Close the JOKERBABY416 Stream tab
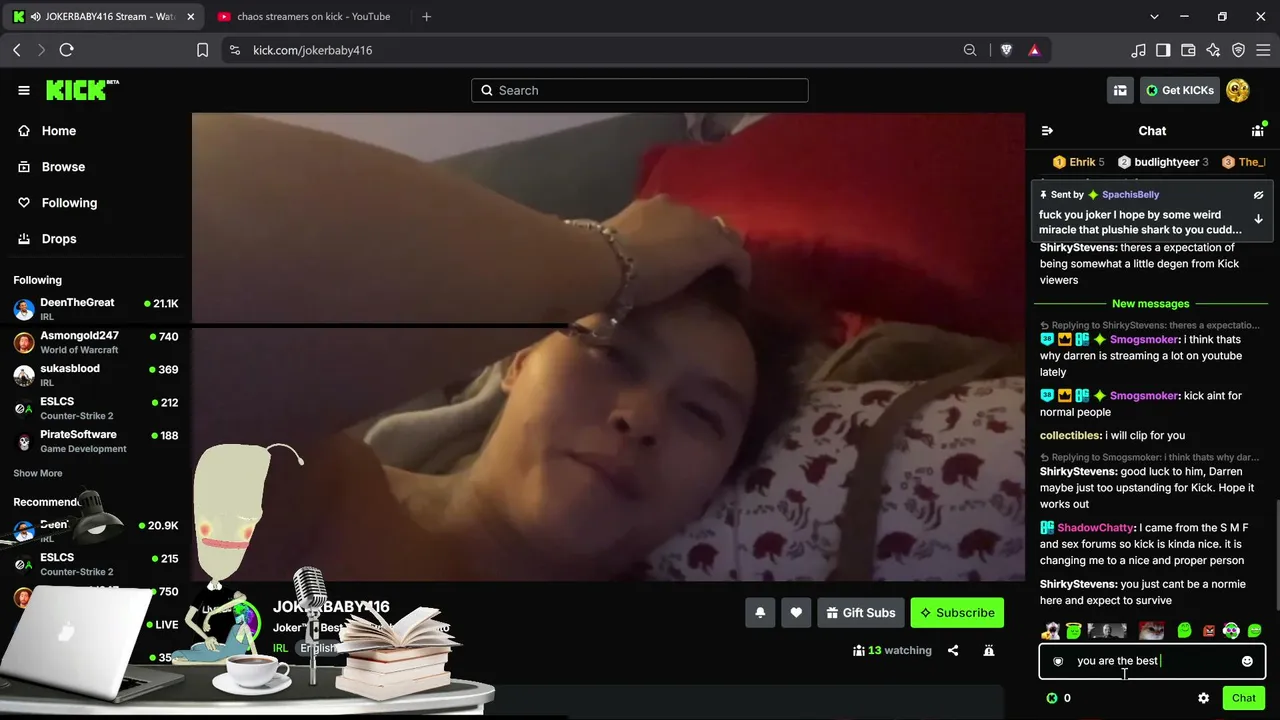This screenshot has width=1280, height=720. pos(191,16)
